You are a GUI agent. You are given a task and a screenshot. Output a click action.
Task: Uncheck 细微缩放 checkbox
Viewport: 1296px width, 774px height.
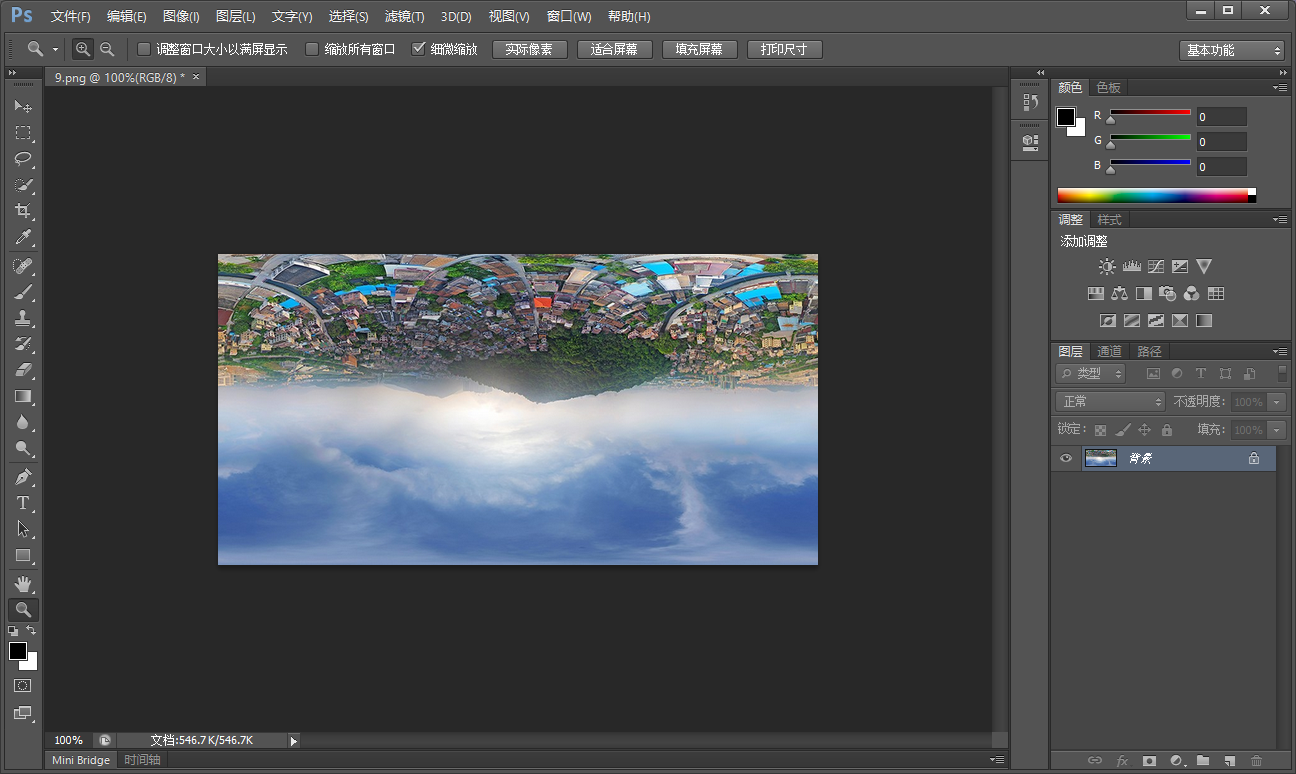pos(419,49)
